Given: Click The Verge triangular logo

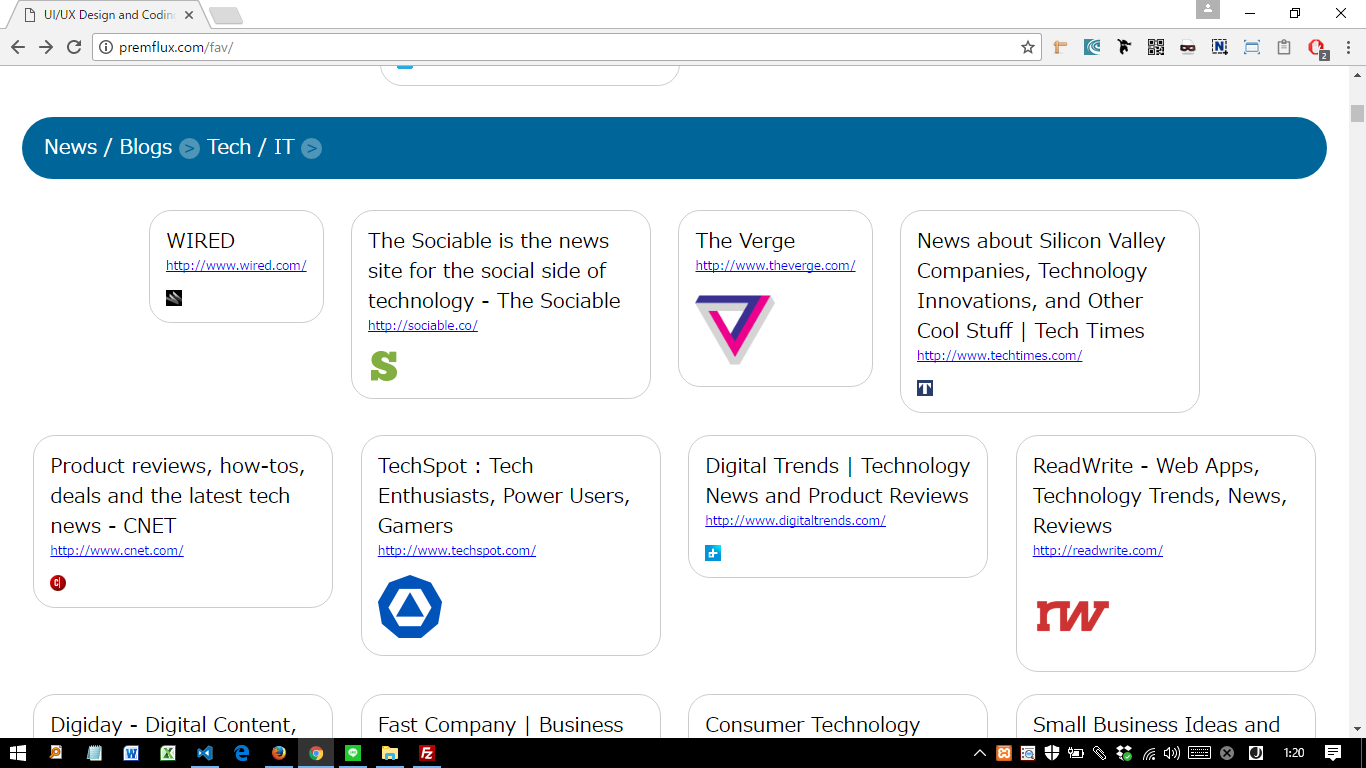Looking at the screenshot, I should click(735, 329).
